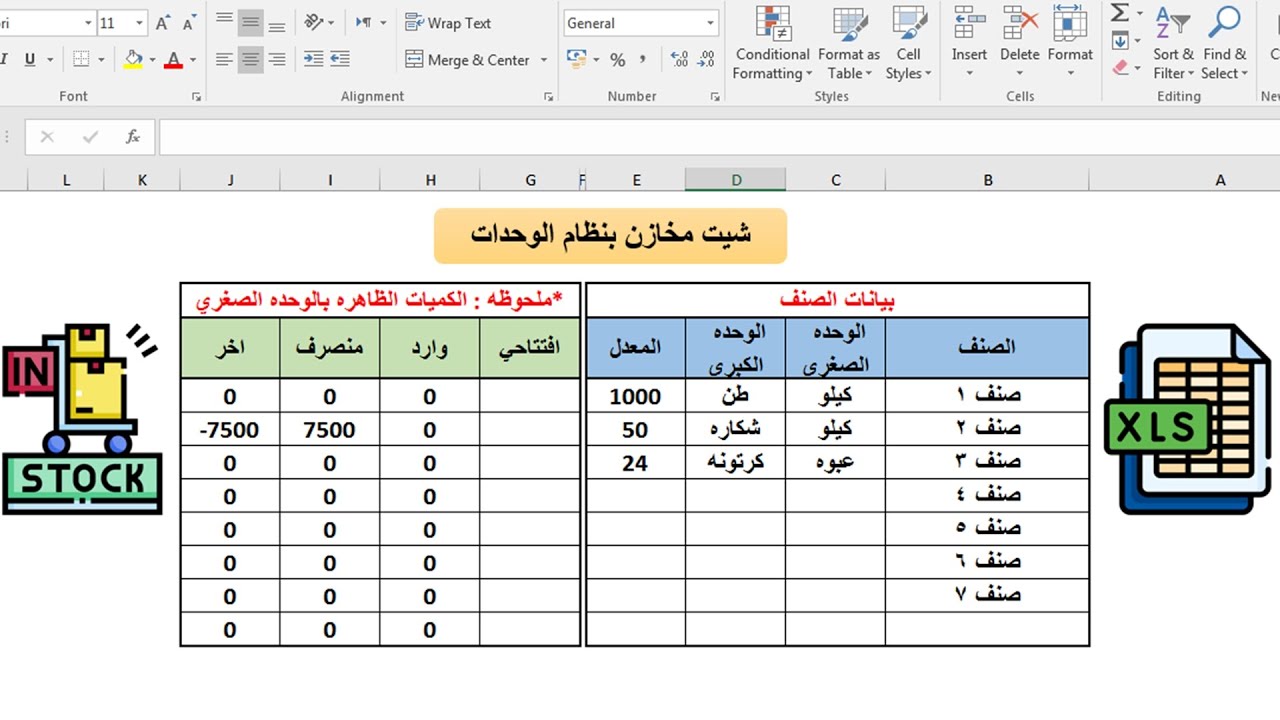This screenshot has width=1280, height=720.
Task: Toggle Middle Align vertical alignment
Action: tap(251, 22)
